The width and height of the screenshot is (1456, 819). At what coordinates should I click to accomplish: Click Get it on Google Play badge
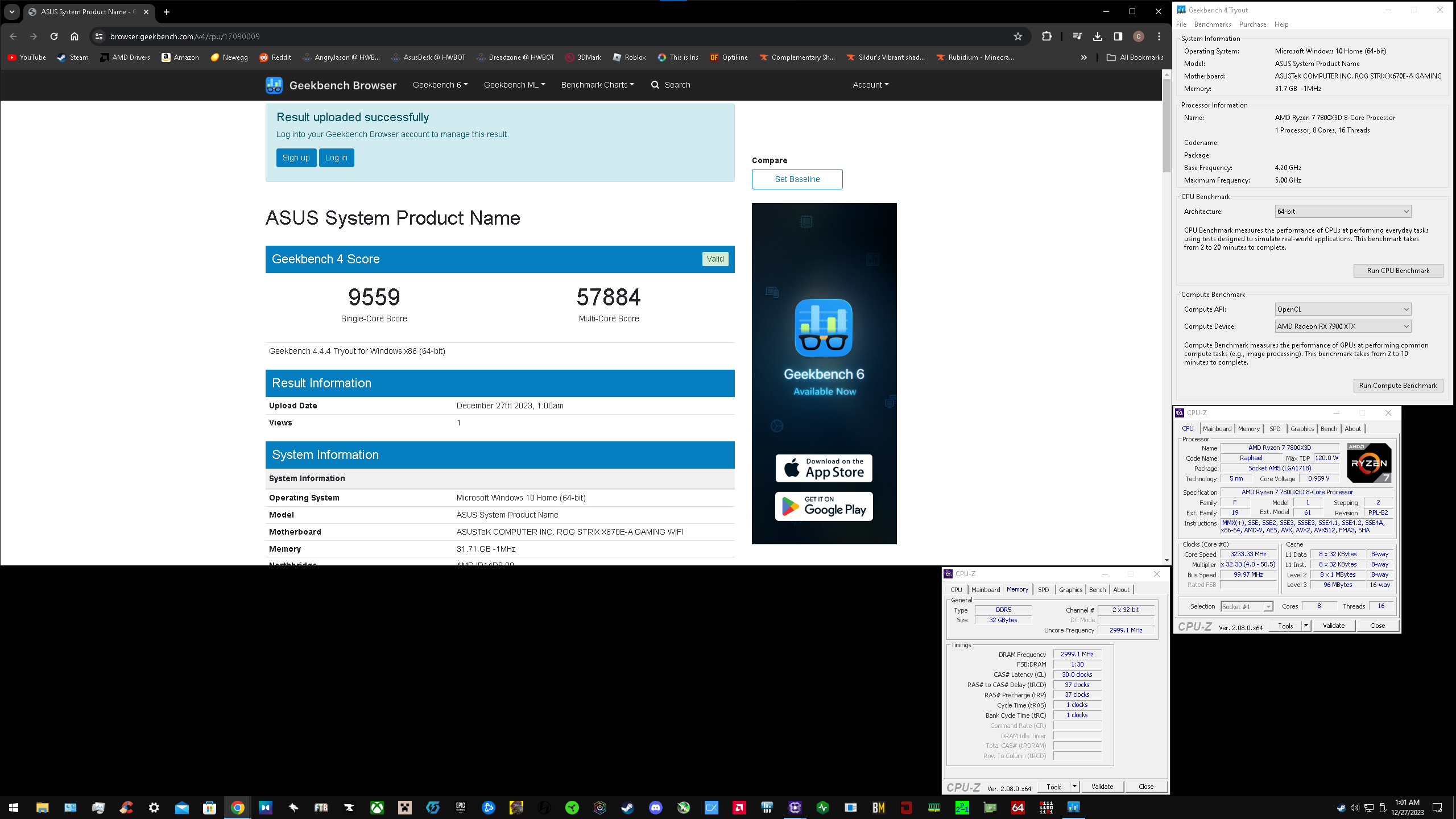(824, 506)
